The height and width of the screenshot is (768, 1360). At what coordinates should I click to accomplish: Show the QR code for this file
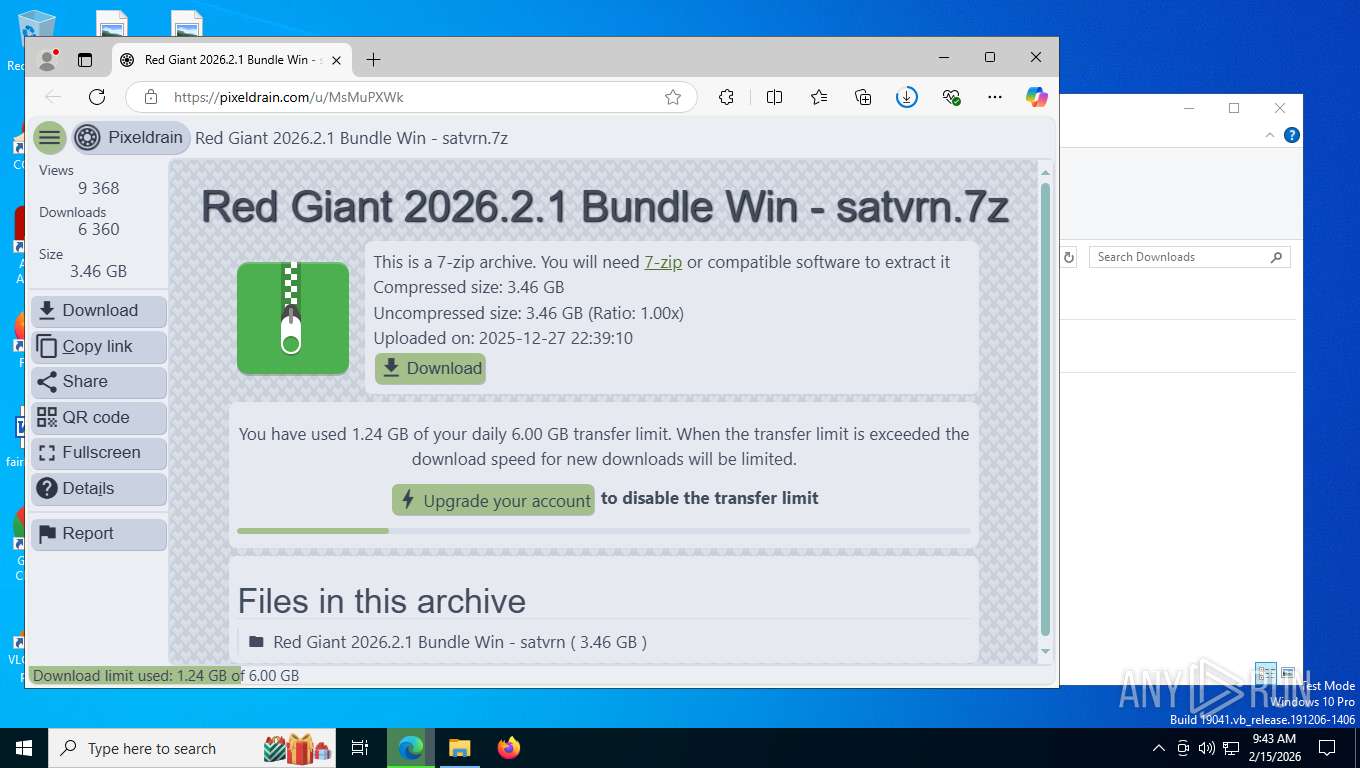pyautogui.click(x=99, y=418)
